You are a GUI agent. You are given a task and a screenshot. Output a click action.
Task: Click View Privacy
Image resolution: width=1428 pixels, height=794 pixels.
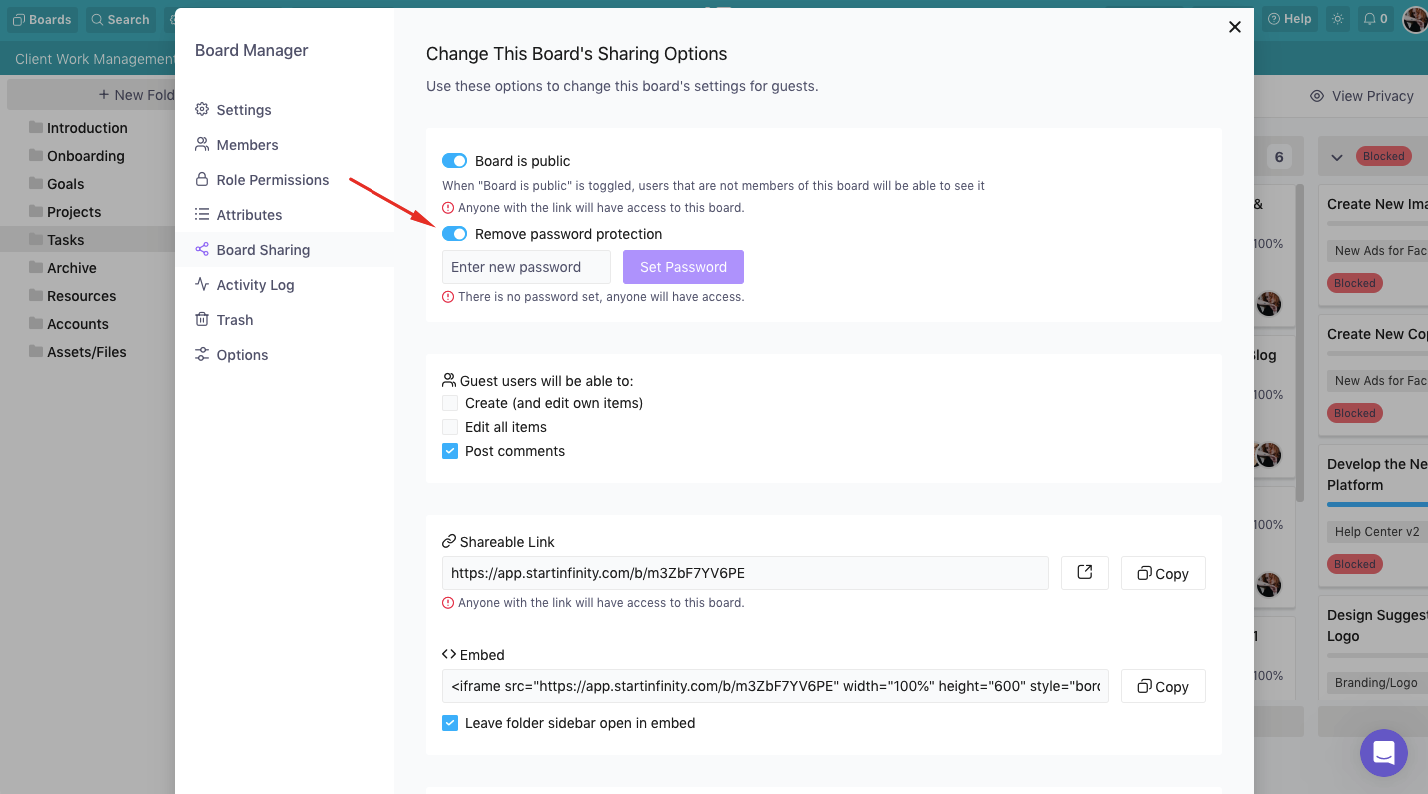pyautogui.click(x=1362, y=96)
